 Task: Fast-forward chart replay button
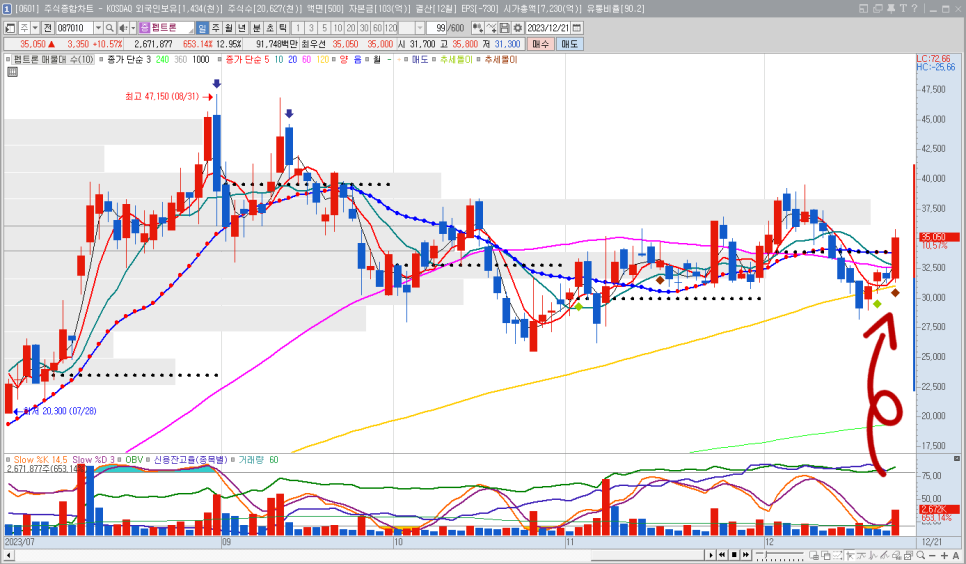coord(745,555)
